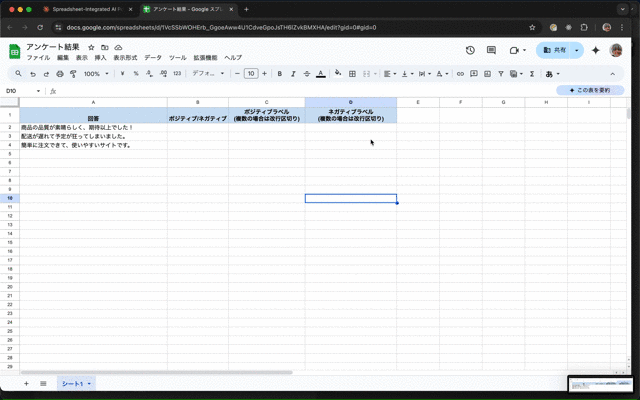This screenshot has height=400, width=640.
Task: Open Google account avatar
Action: 616,50
